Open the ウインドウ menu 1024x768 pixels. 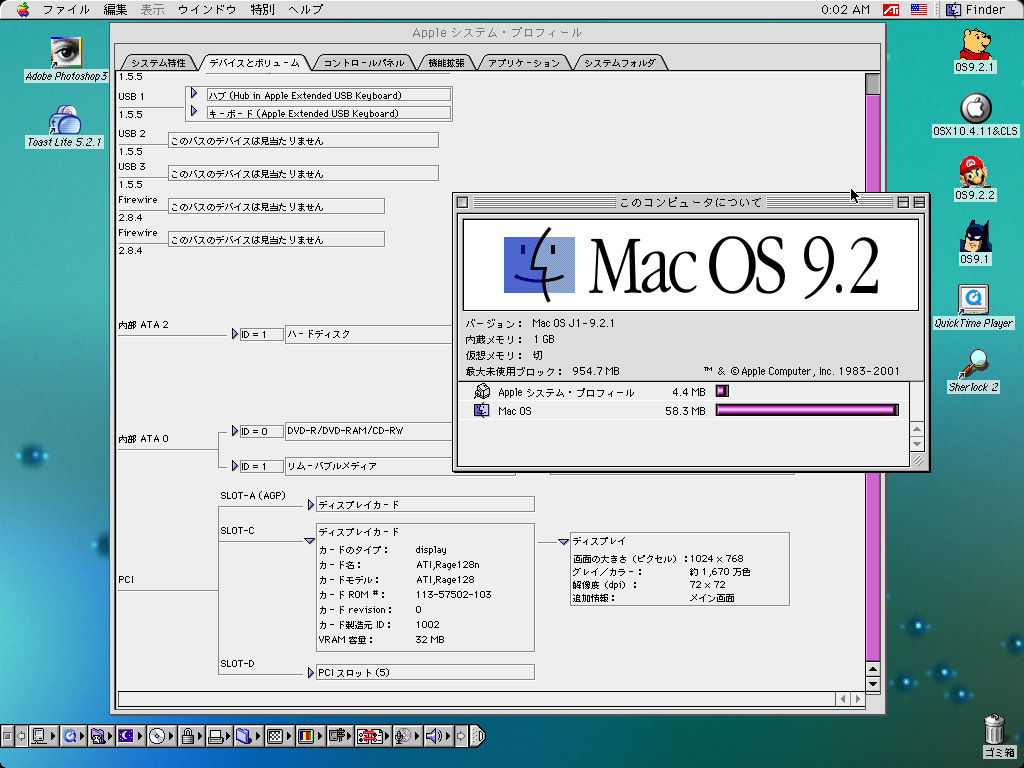coord(208,10)
